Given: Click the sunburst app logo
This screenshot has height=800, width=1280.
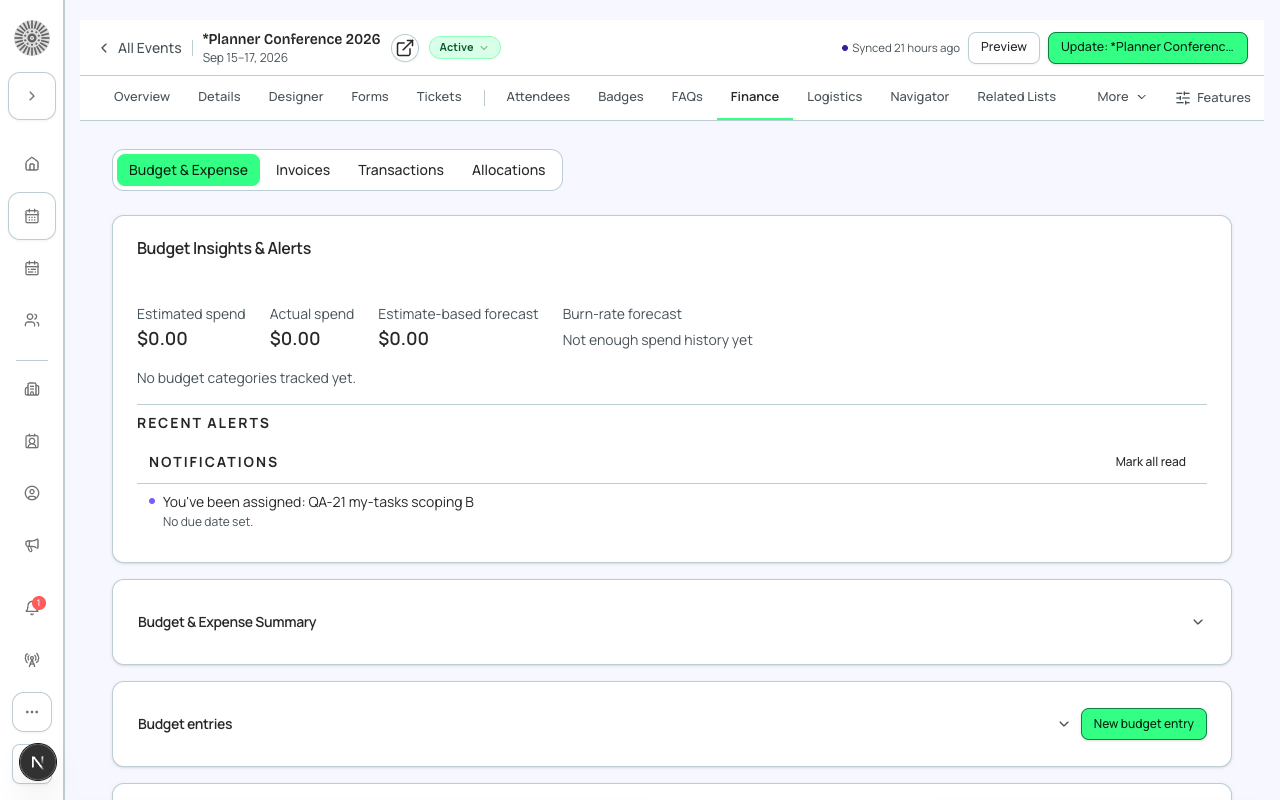Looking at the screenshot, I should (32, 38).
